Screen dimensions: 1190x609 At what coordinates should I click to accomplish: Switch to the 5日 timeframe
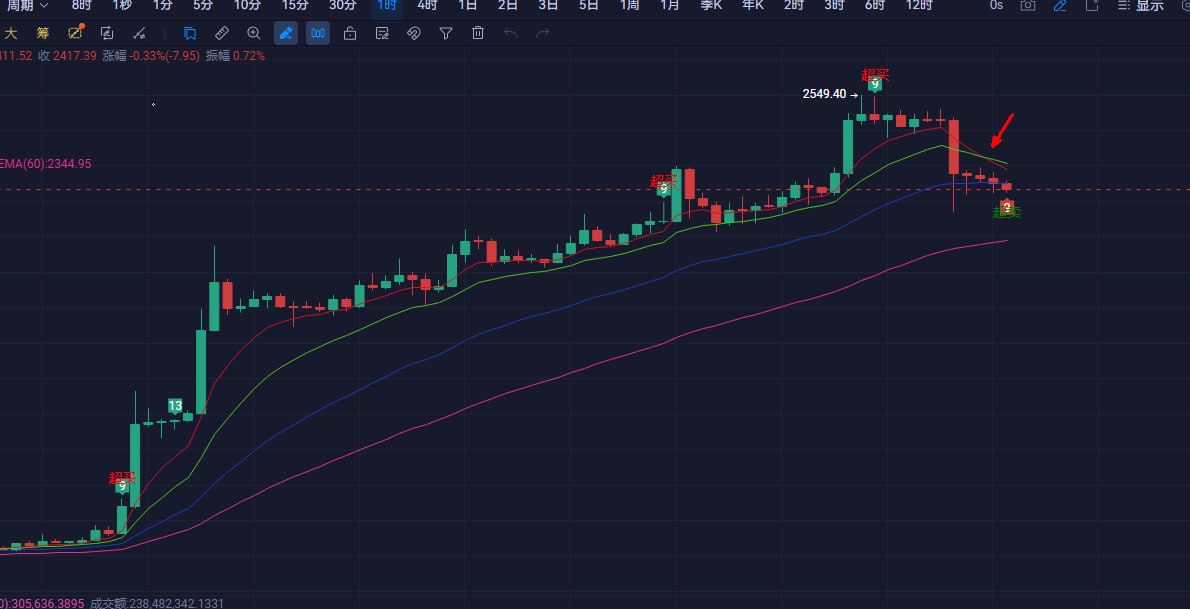pyautogui.click(x=588, y=5)
